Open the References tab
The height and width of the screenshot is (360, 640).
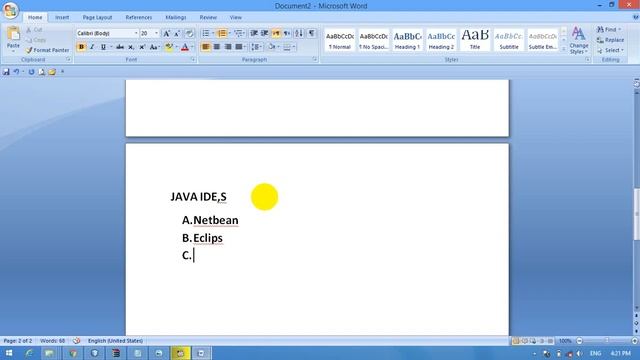tap(139, 18)
